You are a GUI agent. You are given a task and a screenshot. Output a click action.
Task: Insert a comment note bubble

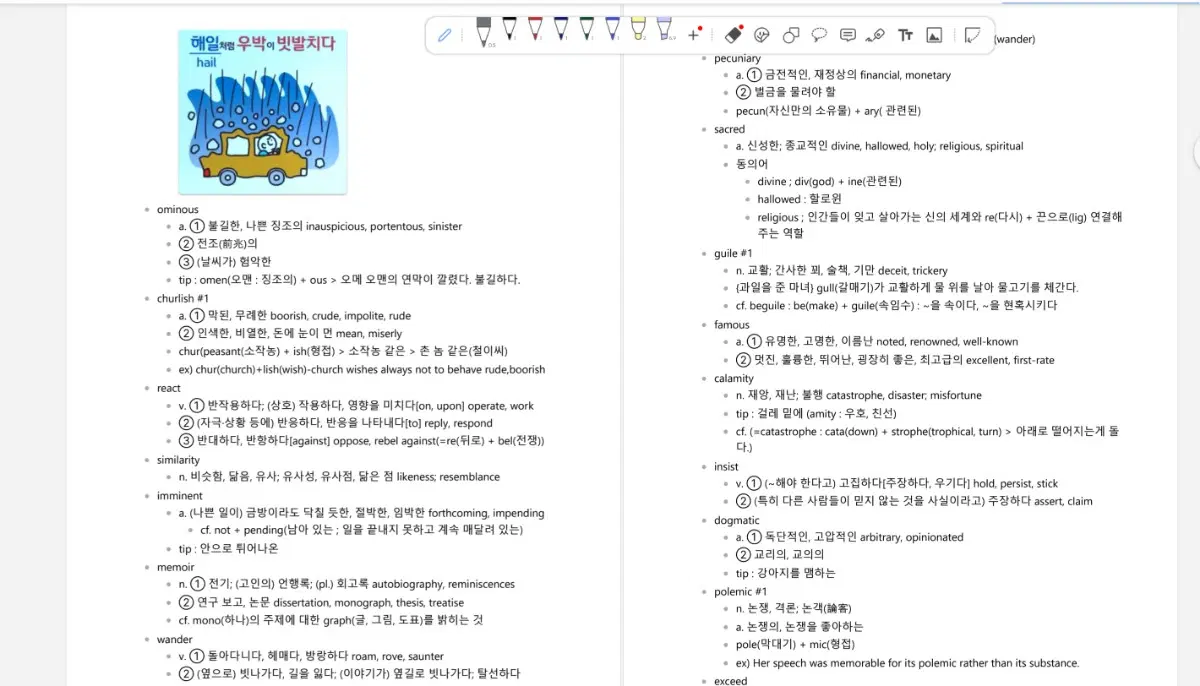point(848,35)
